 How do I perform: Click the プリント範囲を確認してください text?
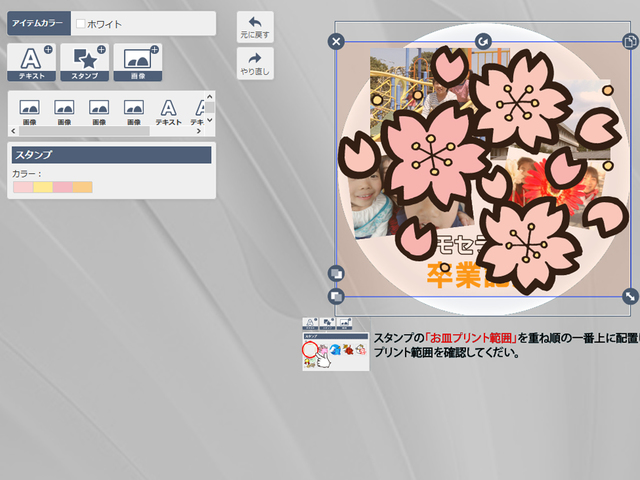coord(447,352)
